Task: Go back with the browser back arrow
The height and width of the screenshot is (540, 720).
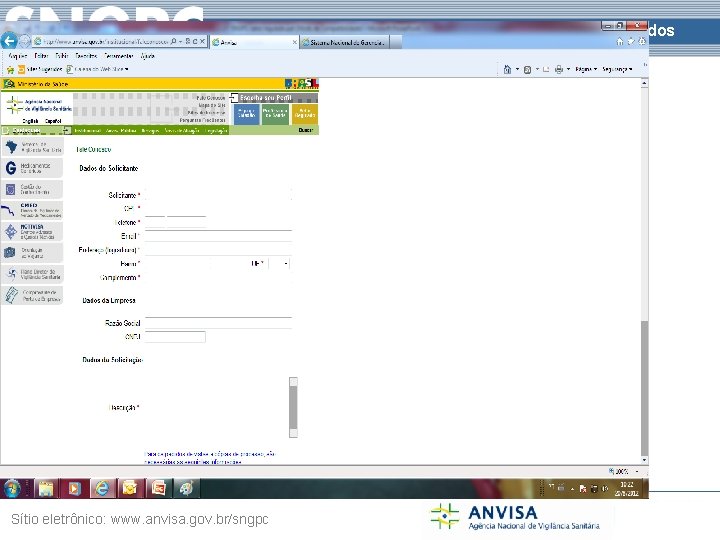Action: pyautogui.click(x=9, y=41)
